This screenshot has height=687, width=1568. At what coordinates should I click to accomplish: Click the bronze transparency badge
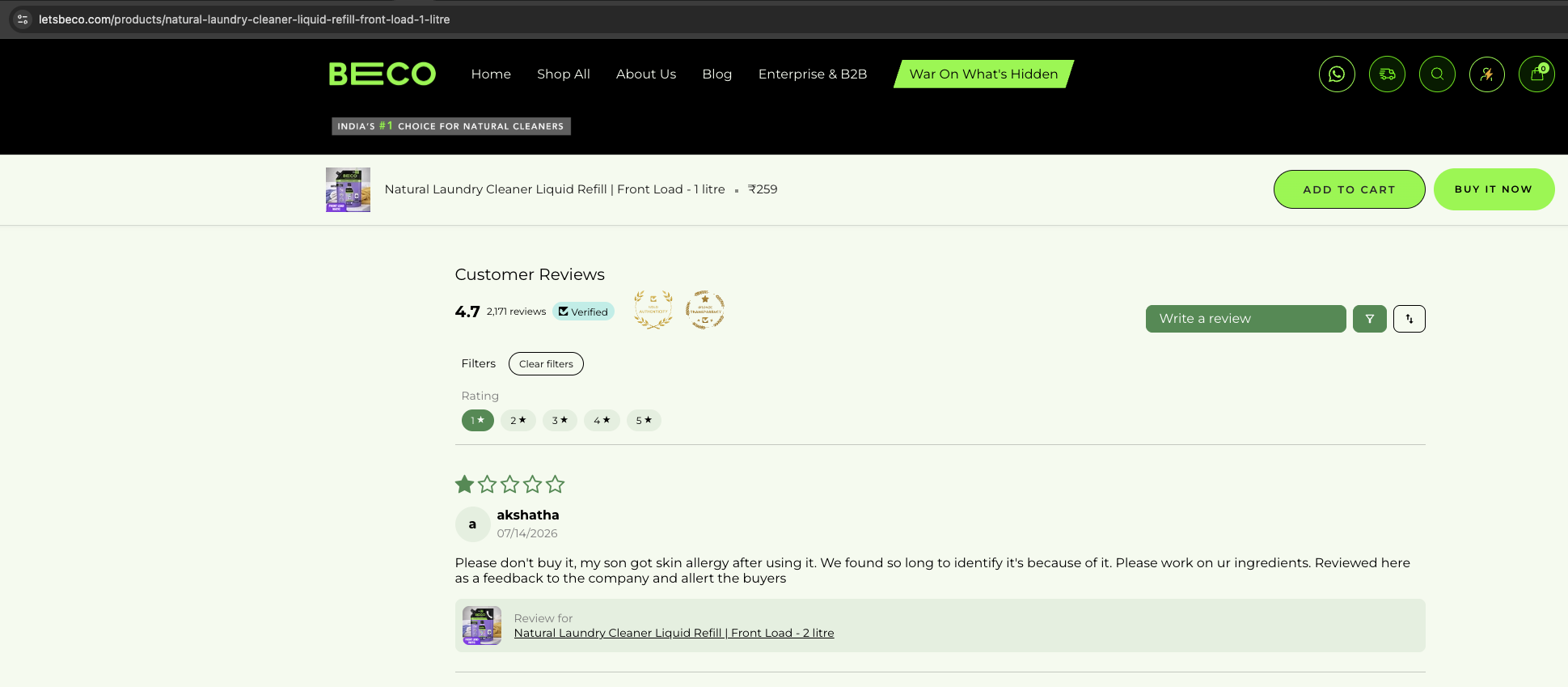[x=705, y=310]
